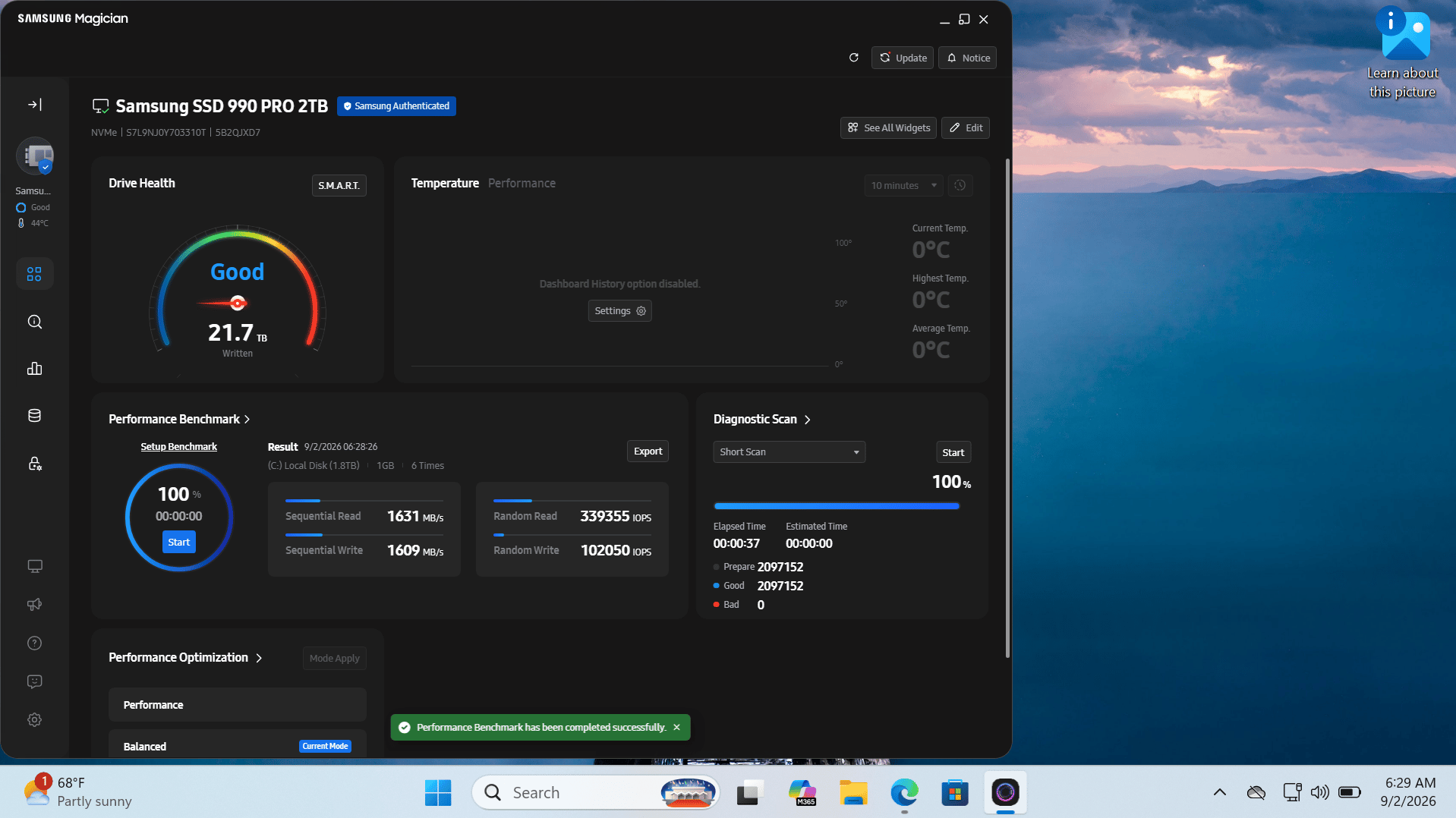The height and width of the screenshot is (818, 1456).
Task: Click the Samsung Authenticated badge
Action: pyautogui.click(x=396, y=106)
